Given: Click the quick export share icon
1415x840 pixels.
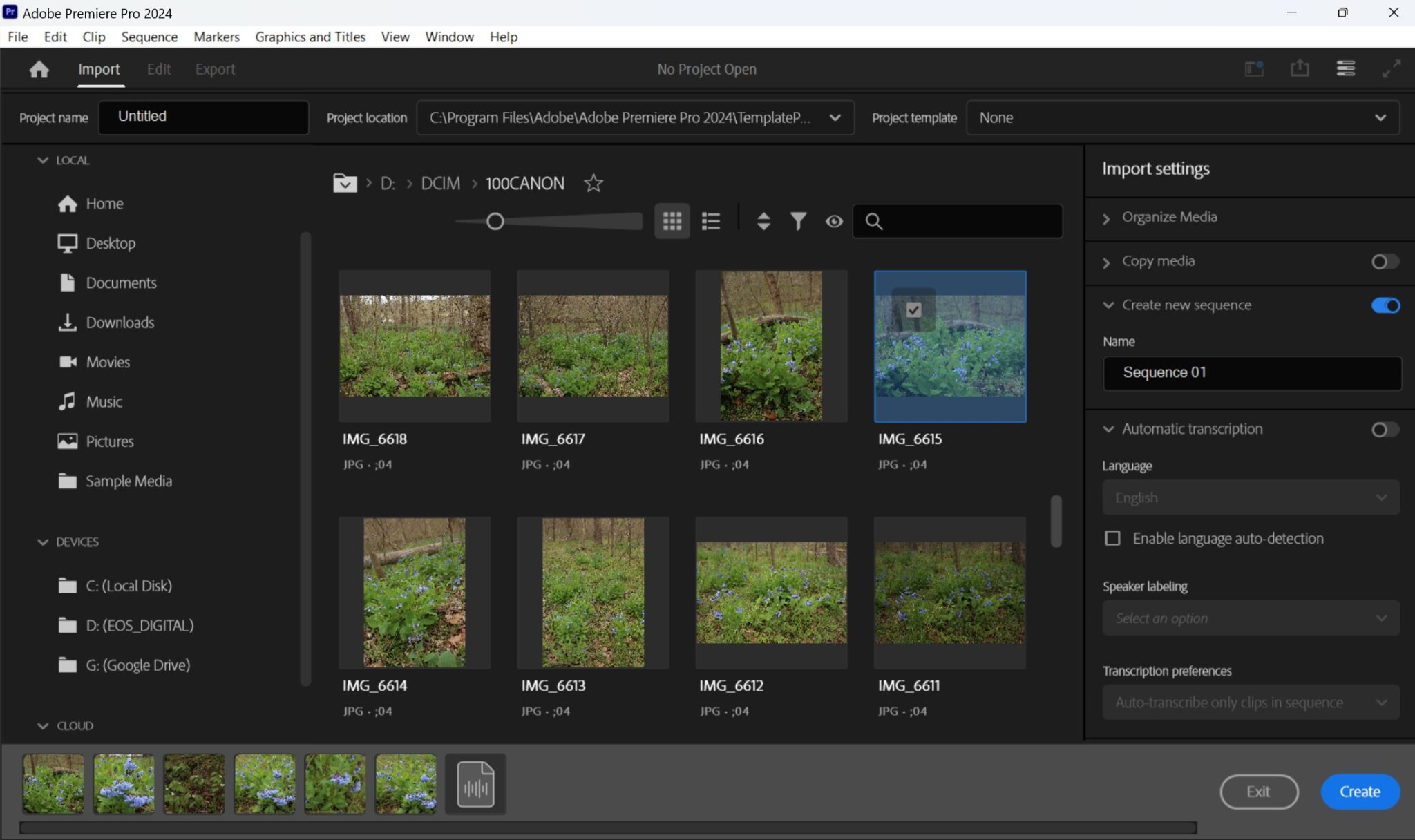Looking at the screenshot, I should (x=1300, y=68).
